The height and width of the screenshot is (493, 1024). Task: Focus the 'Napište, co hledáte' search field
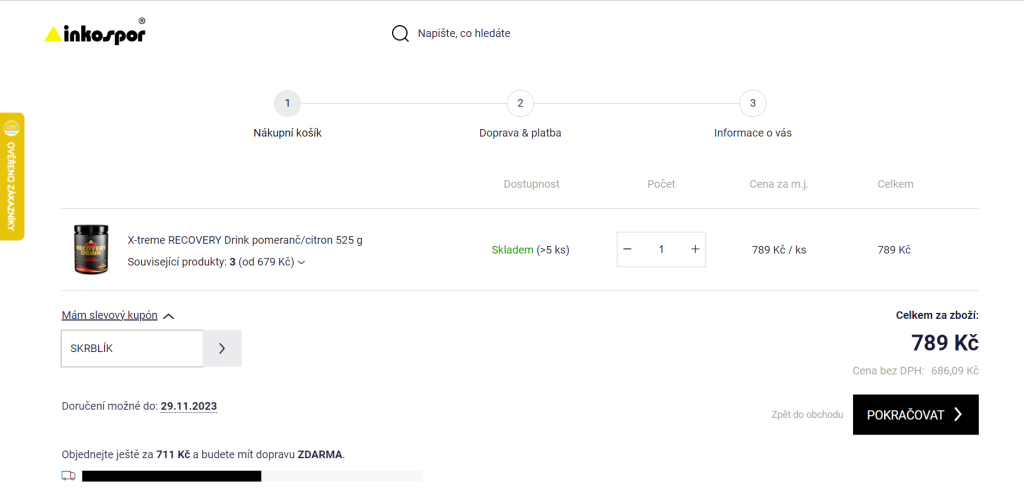click(x=464, y=33)
